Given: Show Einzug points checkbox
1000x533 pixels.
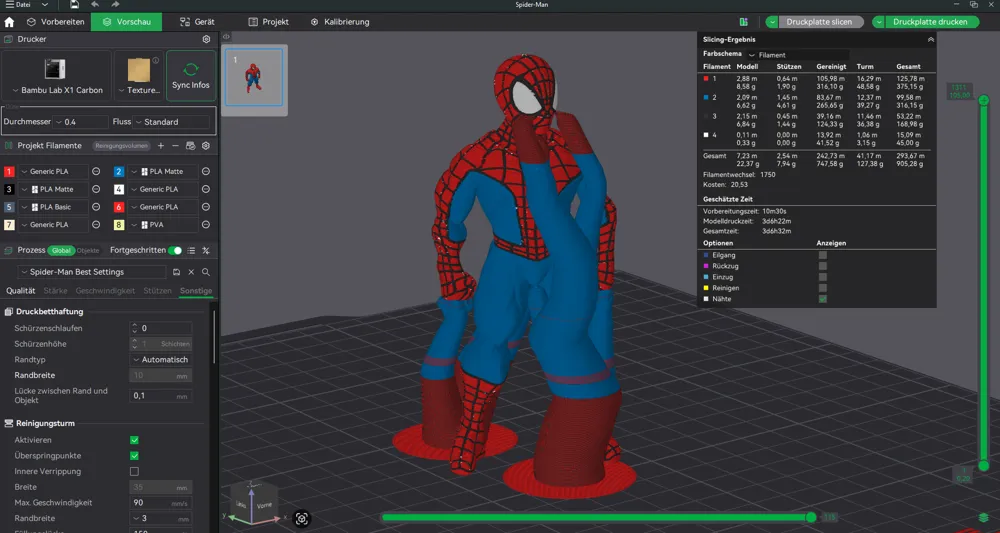Looking at the screenshot, I should pyautogui.click(x=823, y=277).
